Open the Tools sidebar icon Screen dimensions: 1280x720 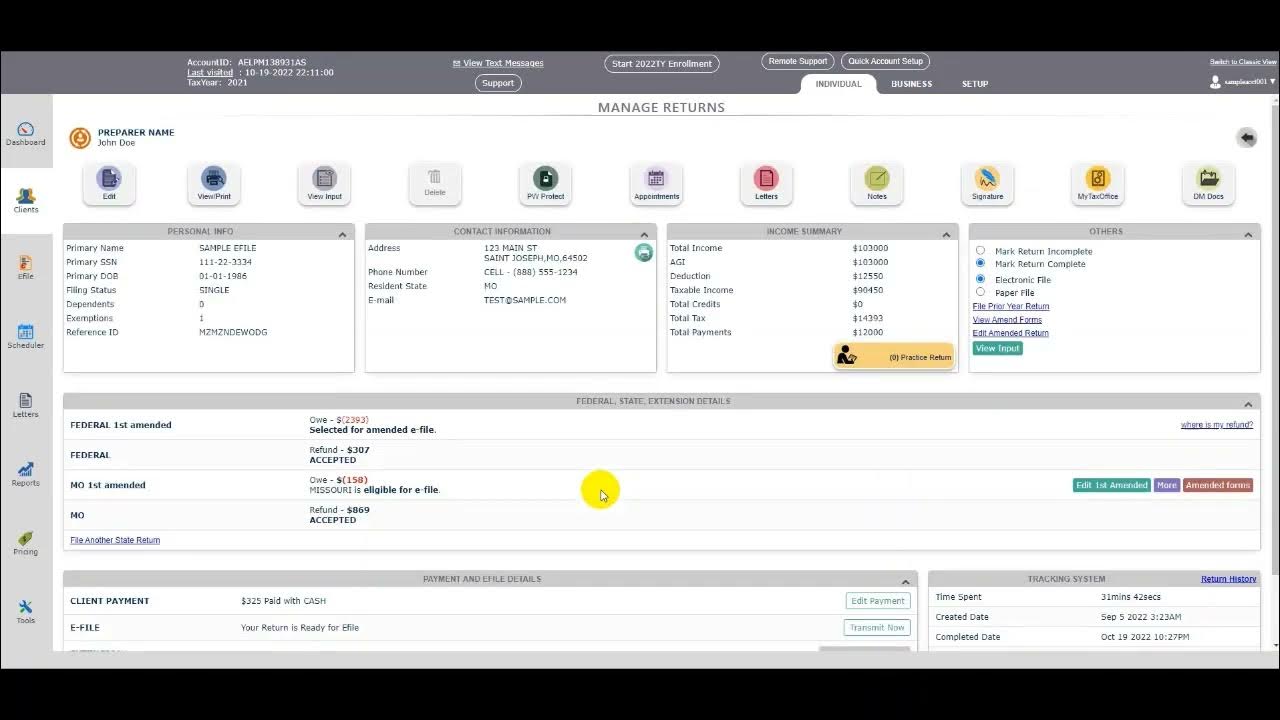pyautogui.click(x=25, y=612)
